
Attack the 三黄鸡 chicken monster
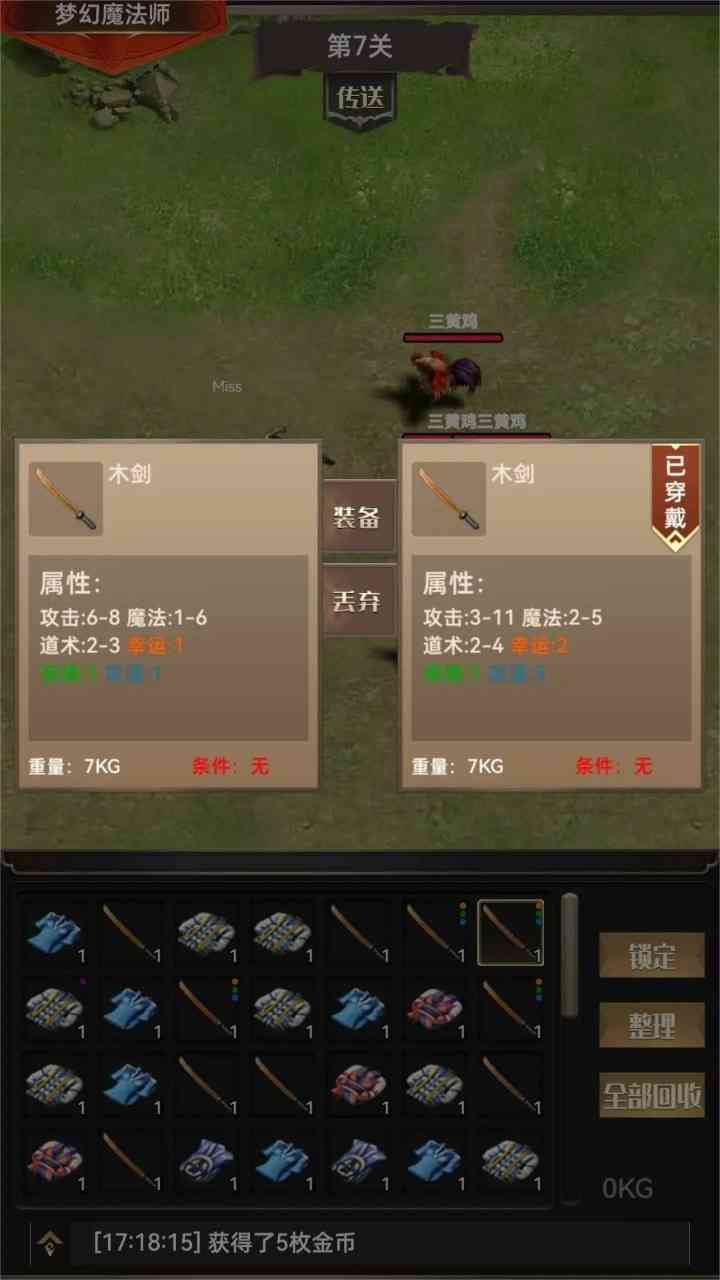tap(447, 375)
